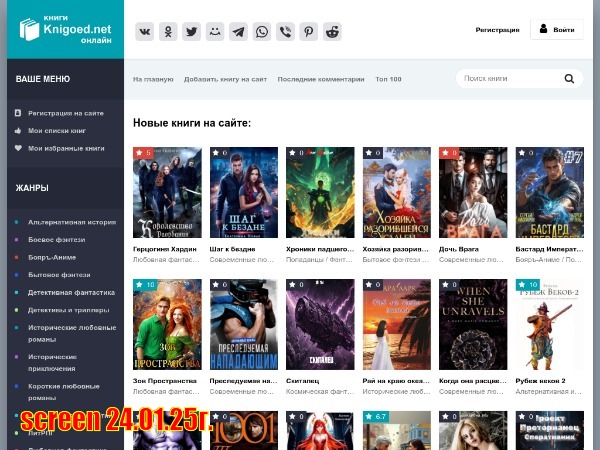The height and width of the screenshot is (450, 600).
Task: Click Космическая фант... genre under Скиталец
Action: coord(320,391)
